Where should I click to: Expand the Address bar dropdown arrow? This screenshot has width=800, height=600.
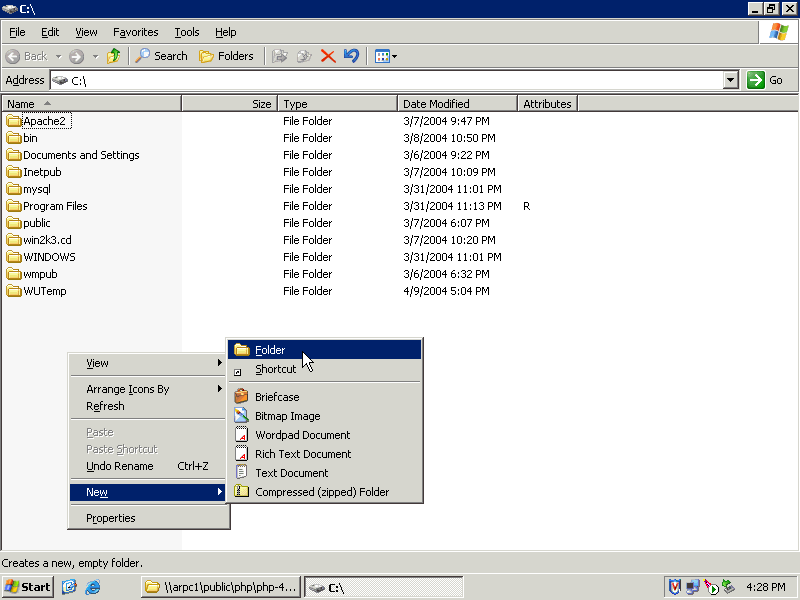click(x=730, y=80)
